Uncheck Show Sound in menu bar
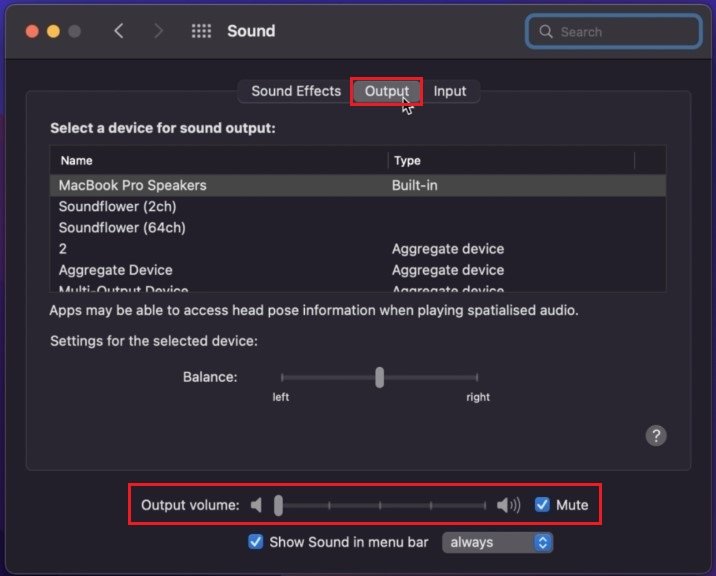This screenshot has width=716, height=576. pyautogui.click(x=256, y=542)
